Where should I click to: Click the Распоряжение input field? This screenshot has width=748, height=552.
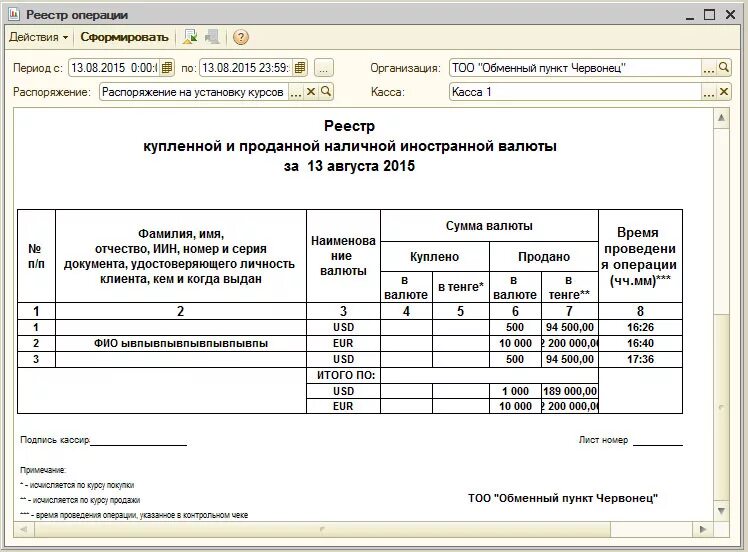[x=193, y=92]
